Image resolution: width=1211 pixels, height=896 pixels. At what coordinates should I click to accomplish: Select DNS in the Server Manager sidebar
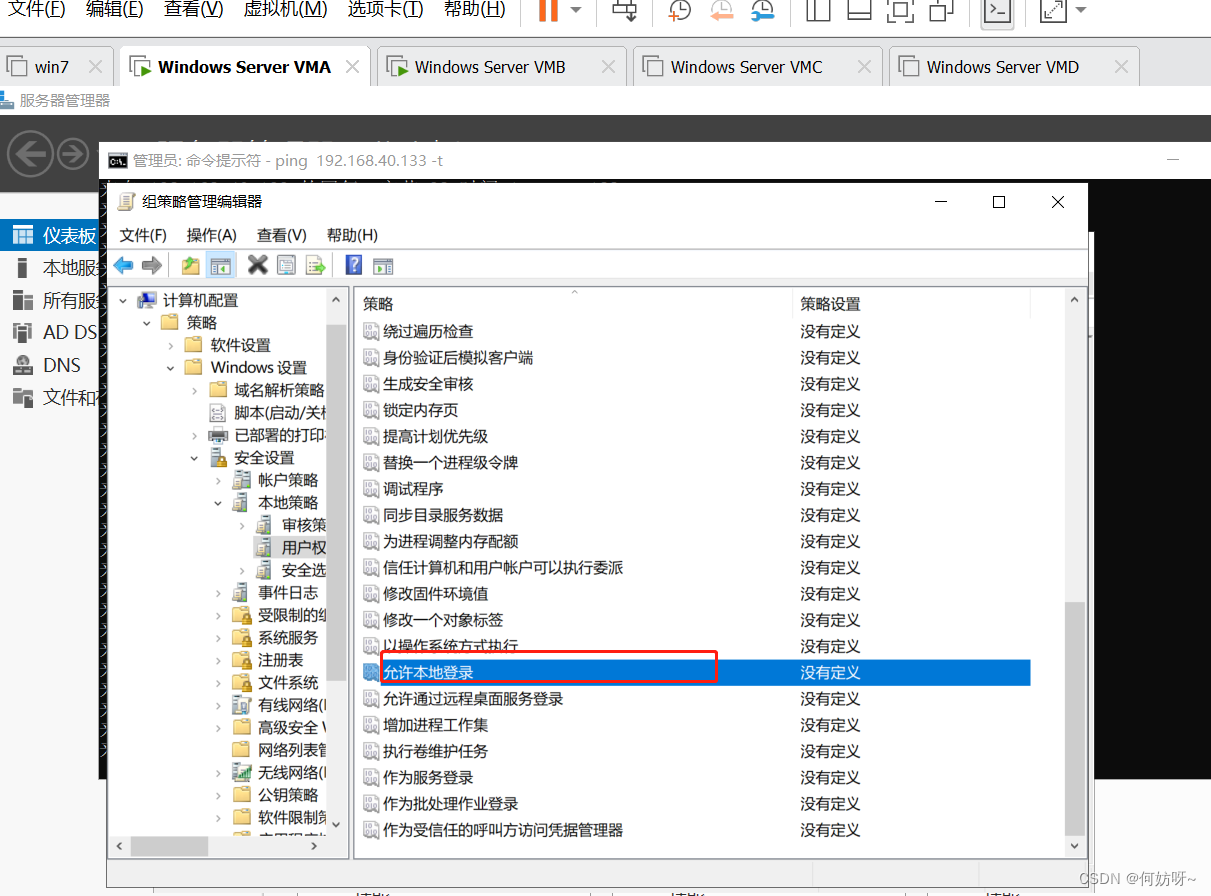(61, 365)
